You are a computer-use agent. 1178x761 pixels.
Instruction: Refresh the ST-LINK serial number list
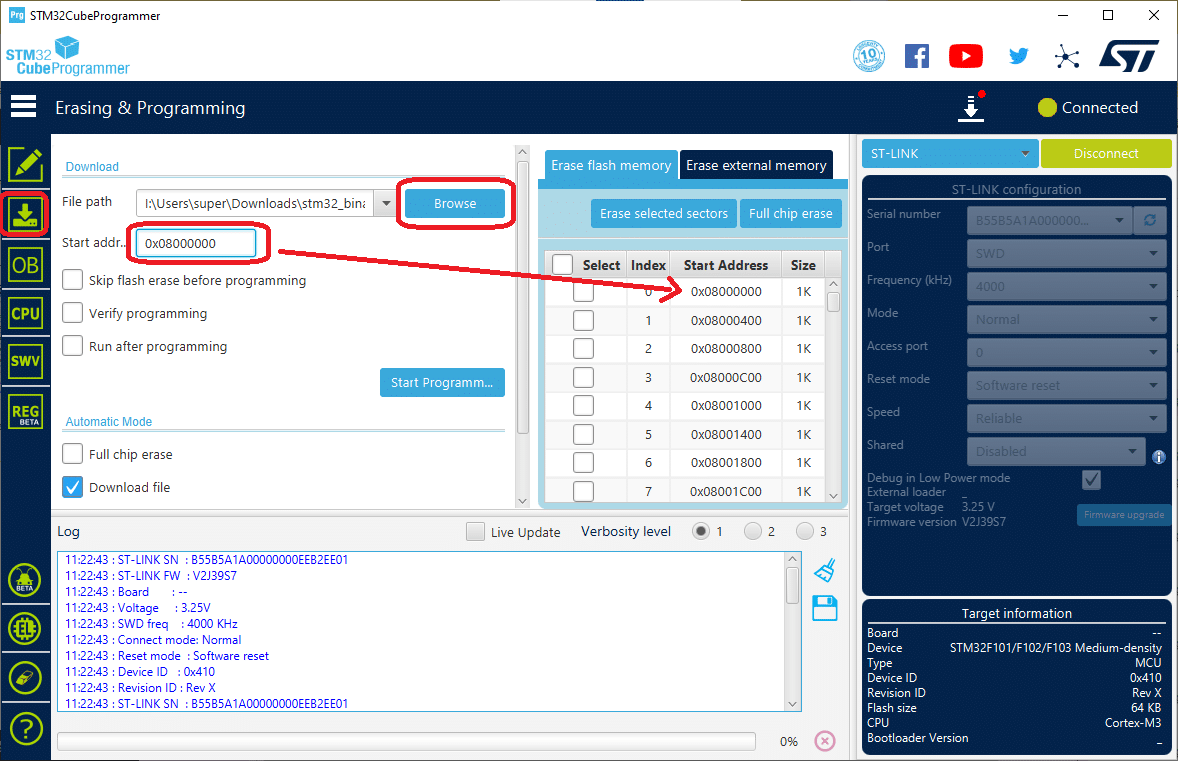tap(1150, 220)
